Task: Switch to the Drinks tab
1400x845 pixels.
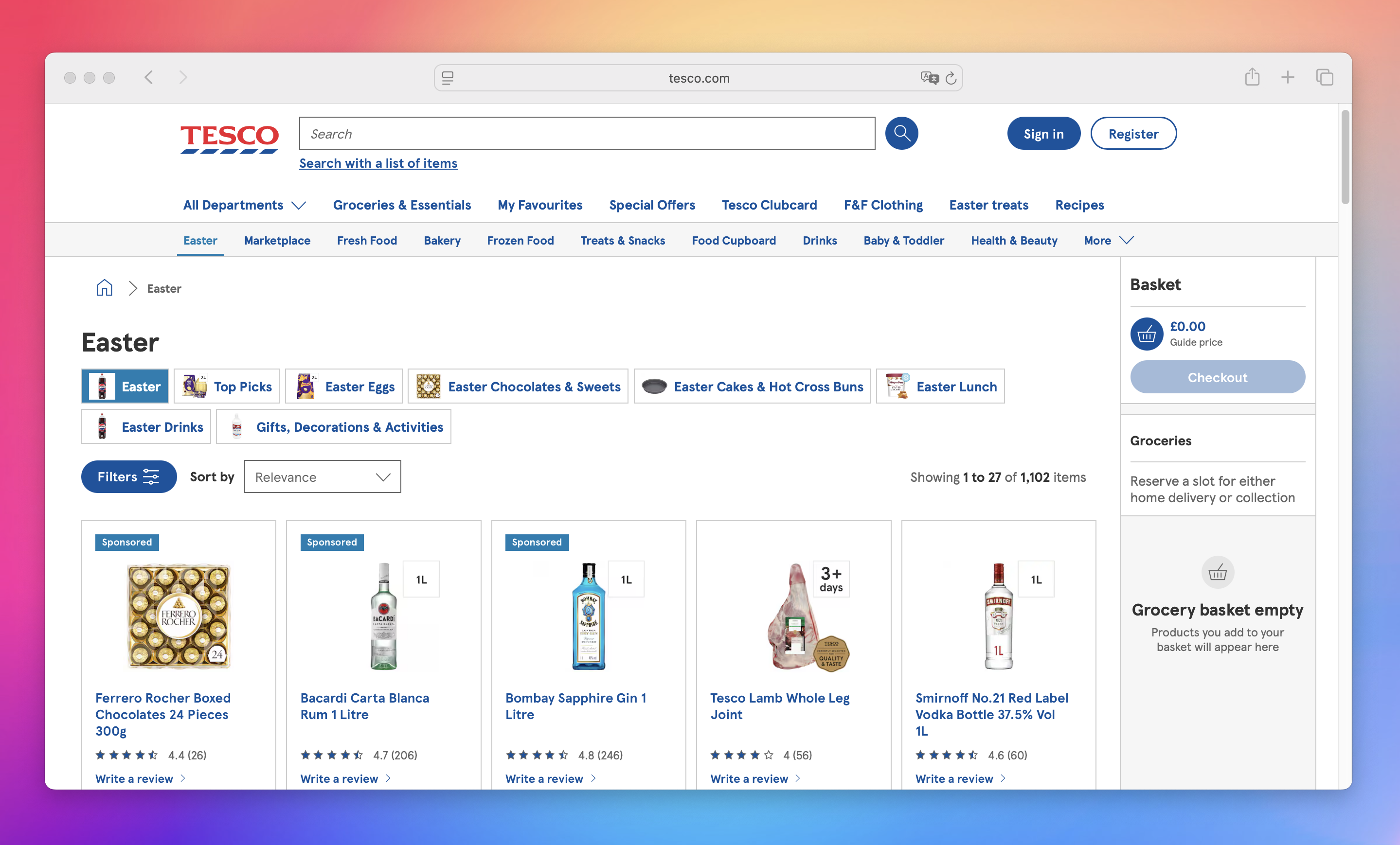Action: 819,240
